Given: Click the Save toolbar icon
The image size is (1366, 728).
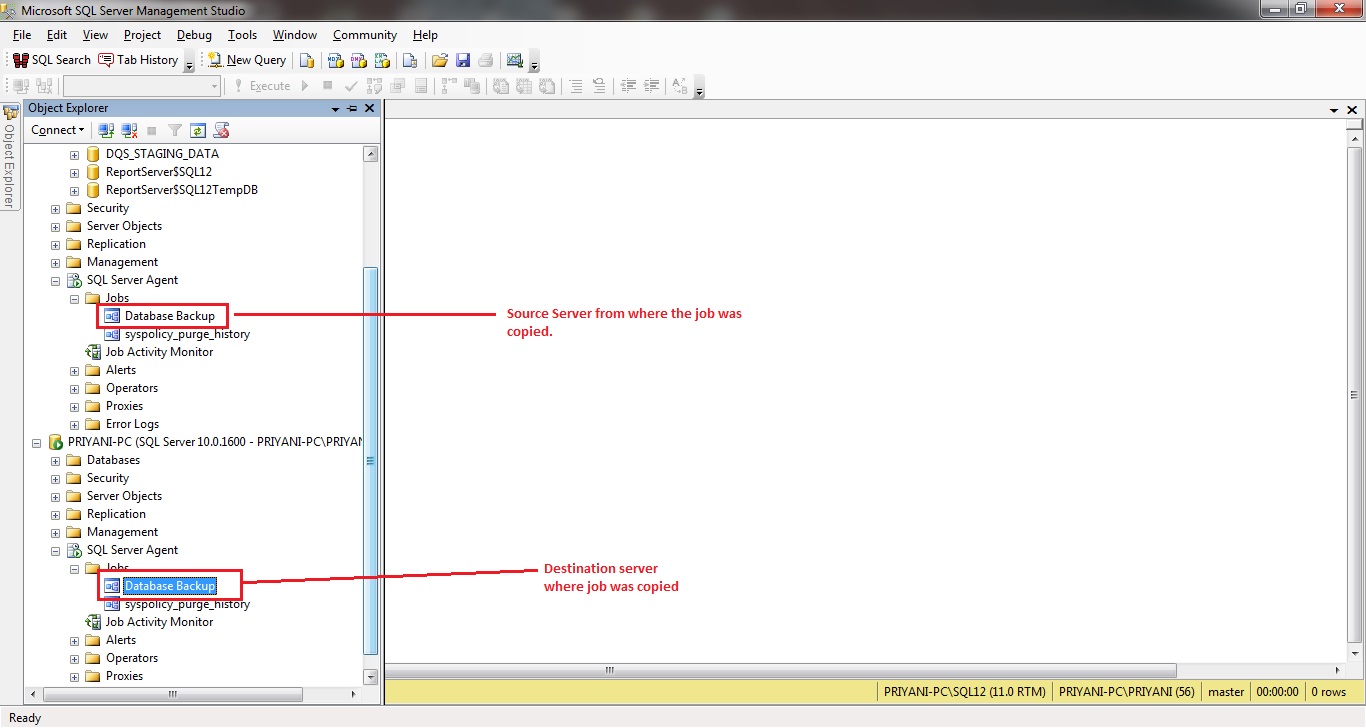Looking at the screenshot, I should pyautogui.click(x=462, y=60).
